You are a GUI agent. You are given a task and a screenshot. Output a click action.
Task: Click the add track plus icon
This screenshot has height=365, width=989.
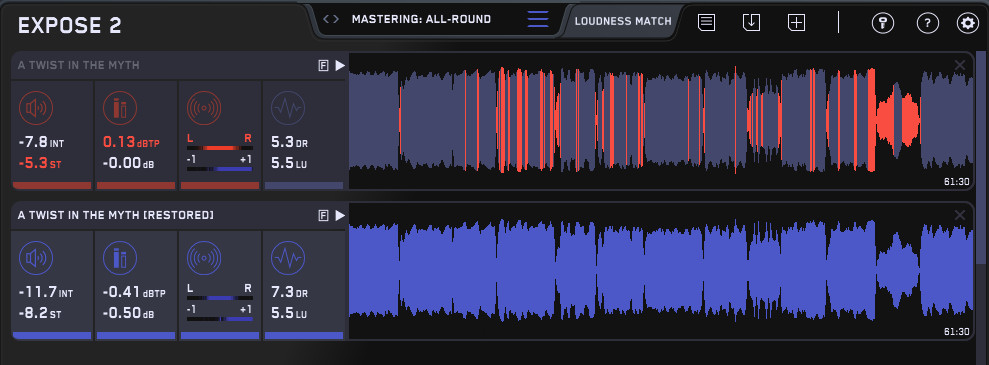point(797,22)
